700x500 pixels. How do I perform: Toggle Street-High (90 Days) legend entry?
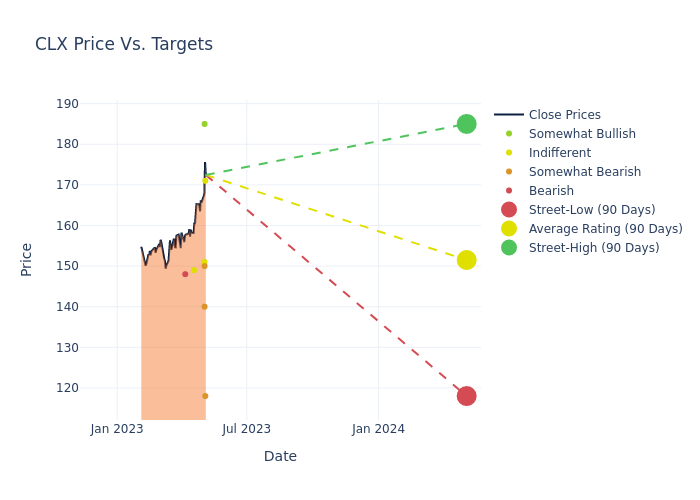[x=593, y=248]
